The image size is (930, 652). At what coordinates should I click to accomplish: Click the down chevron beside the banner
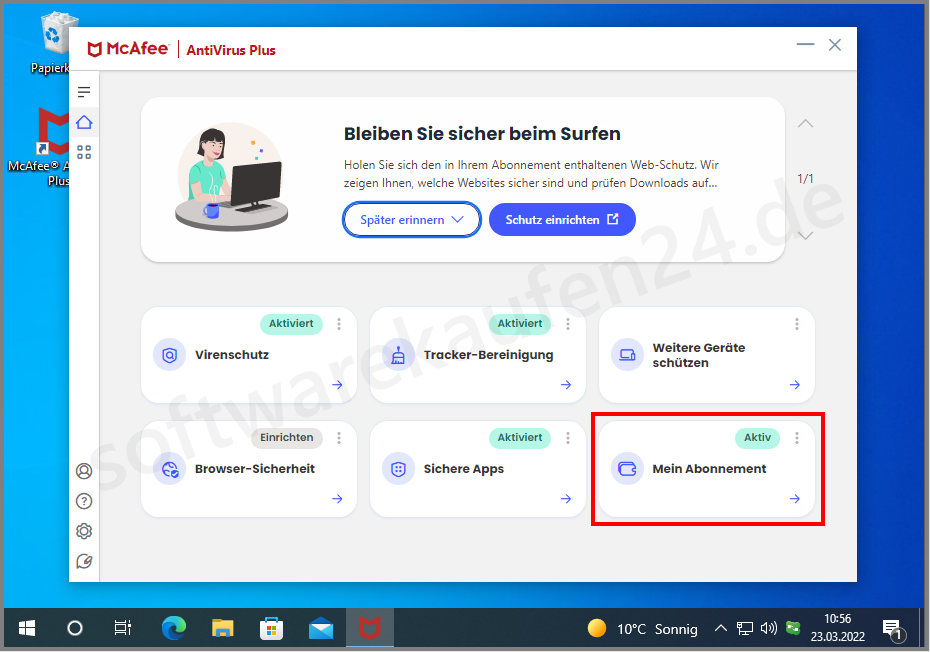point(805,235)
